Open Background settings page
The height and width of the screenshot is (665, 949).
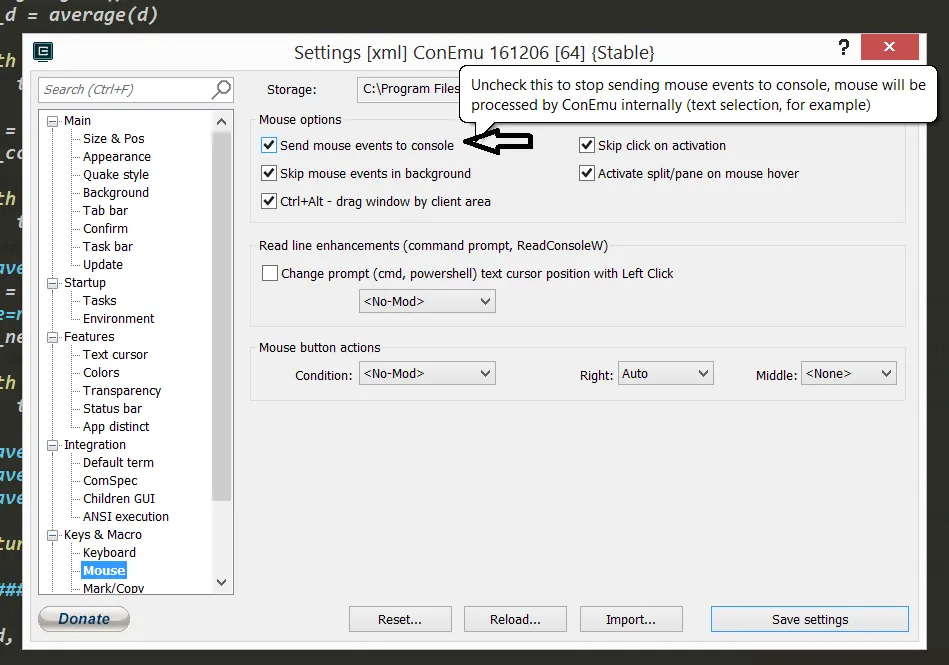(x=116, y=192)
